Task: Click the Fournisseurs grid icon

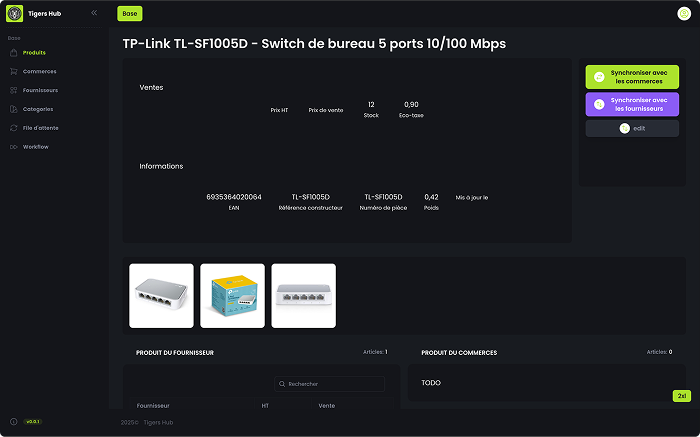Action: click(x=13, y=90)
